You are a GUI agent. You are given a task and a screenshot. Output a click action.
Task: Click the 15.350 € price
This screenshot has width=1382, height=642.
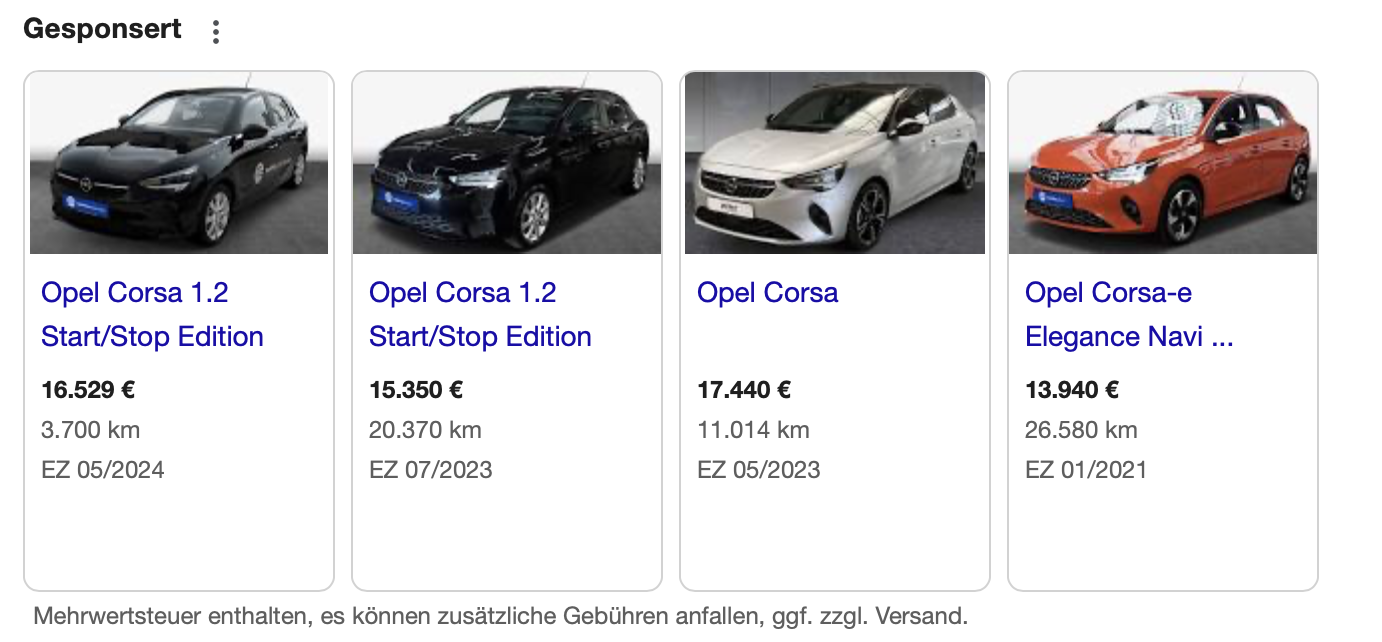(416, 390)
